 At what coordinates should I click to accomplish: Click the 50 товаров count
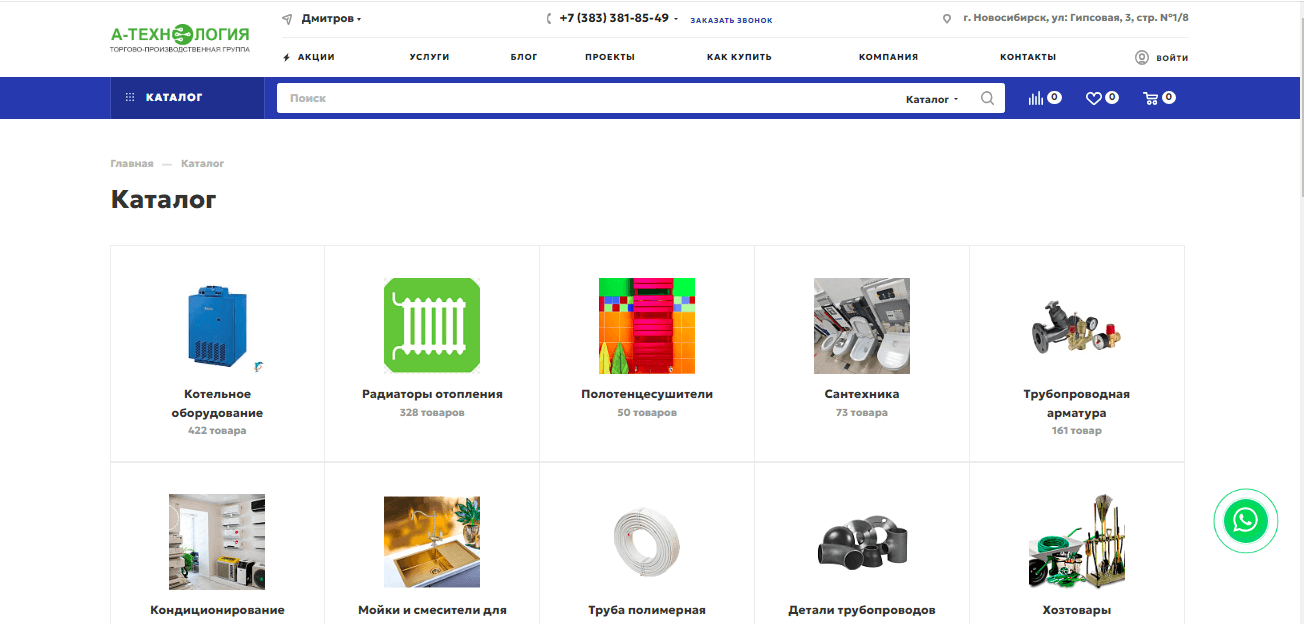(647, 412)
